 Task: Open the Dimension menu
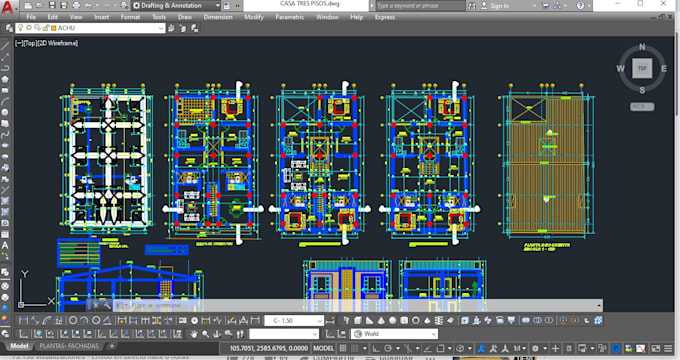click(x=218, y=17)
